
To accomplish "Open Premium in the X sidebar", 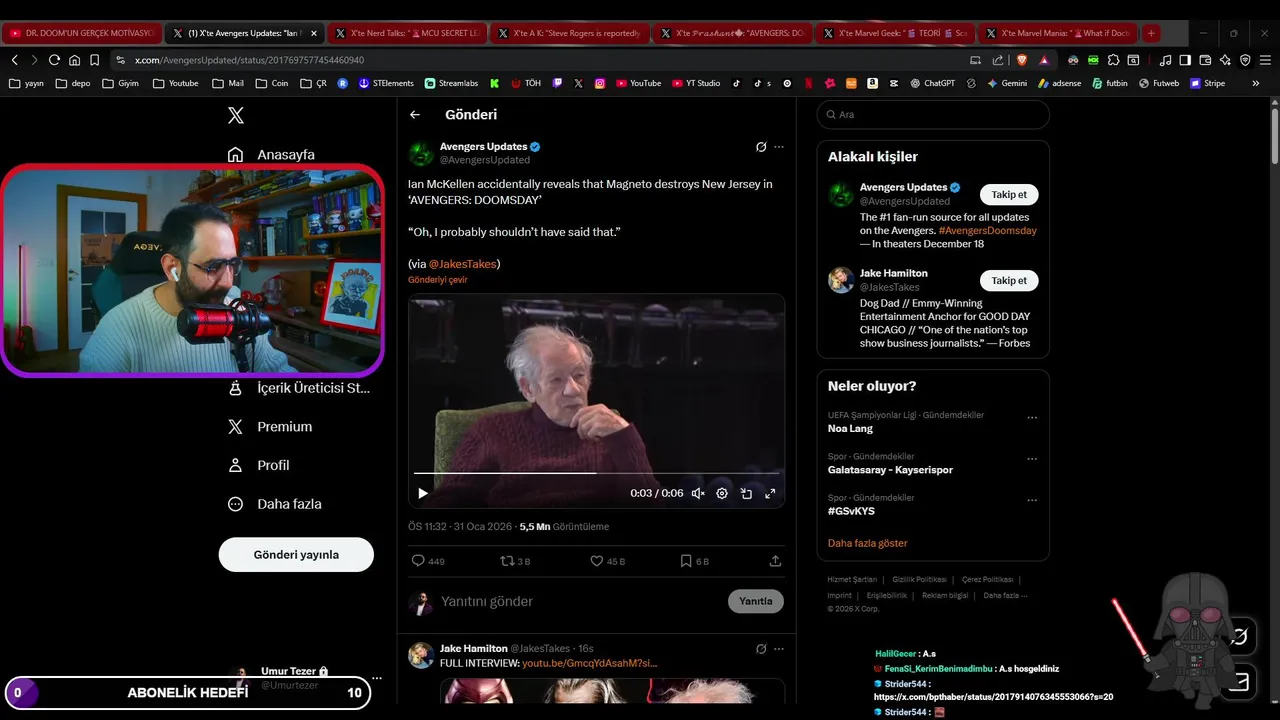I will pyautogui.click(x=270, y=427).
